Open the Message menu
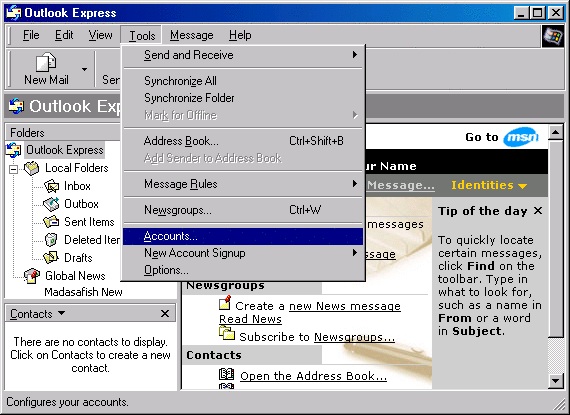570x415 pixels. coord(192,35)
